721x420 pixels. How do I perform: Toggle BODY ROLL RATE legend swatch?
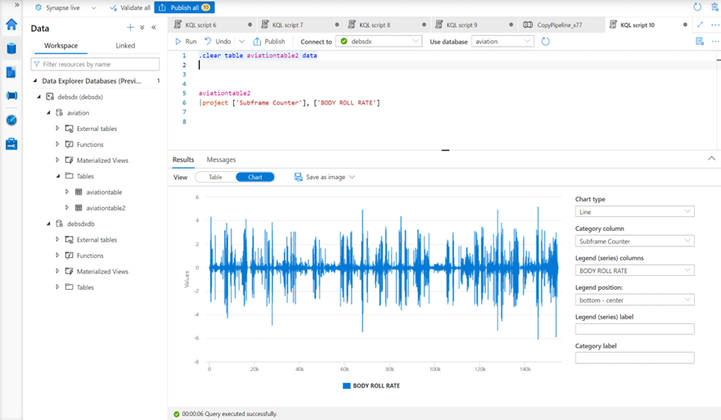coord(347,385)
